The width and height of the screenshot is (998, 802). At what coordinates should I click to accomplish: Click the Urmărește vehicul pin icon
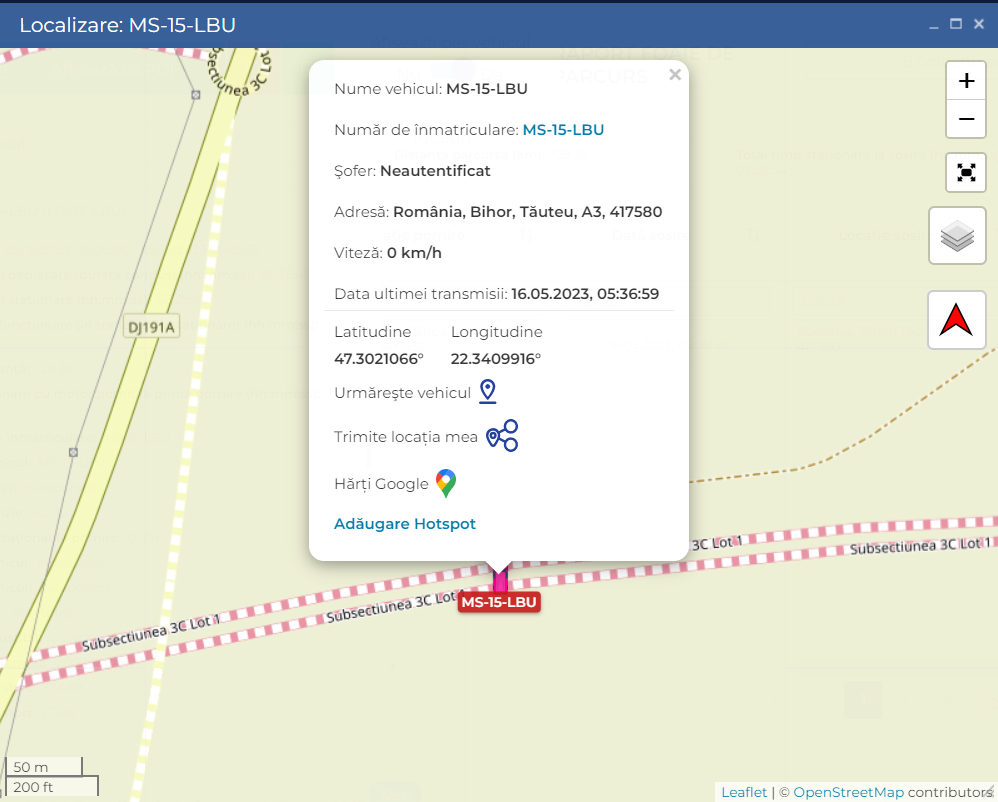pyautogui.click(x=487, y=392)
